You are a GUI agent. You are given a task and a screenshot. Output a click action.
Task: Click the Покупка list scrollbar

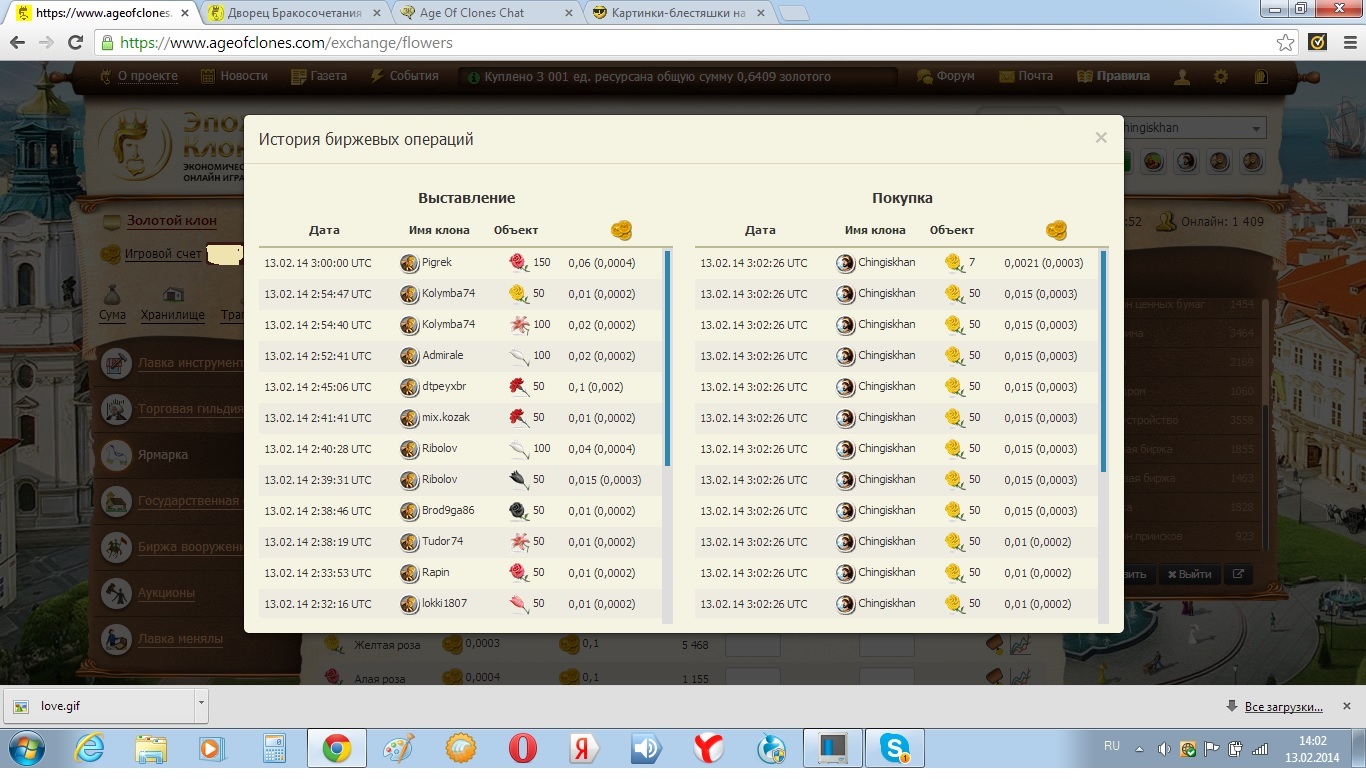click(1103, 360)
